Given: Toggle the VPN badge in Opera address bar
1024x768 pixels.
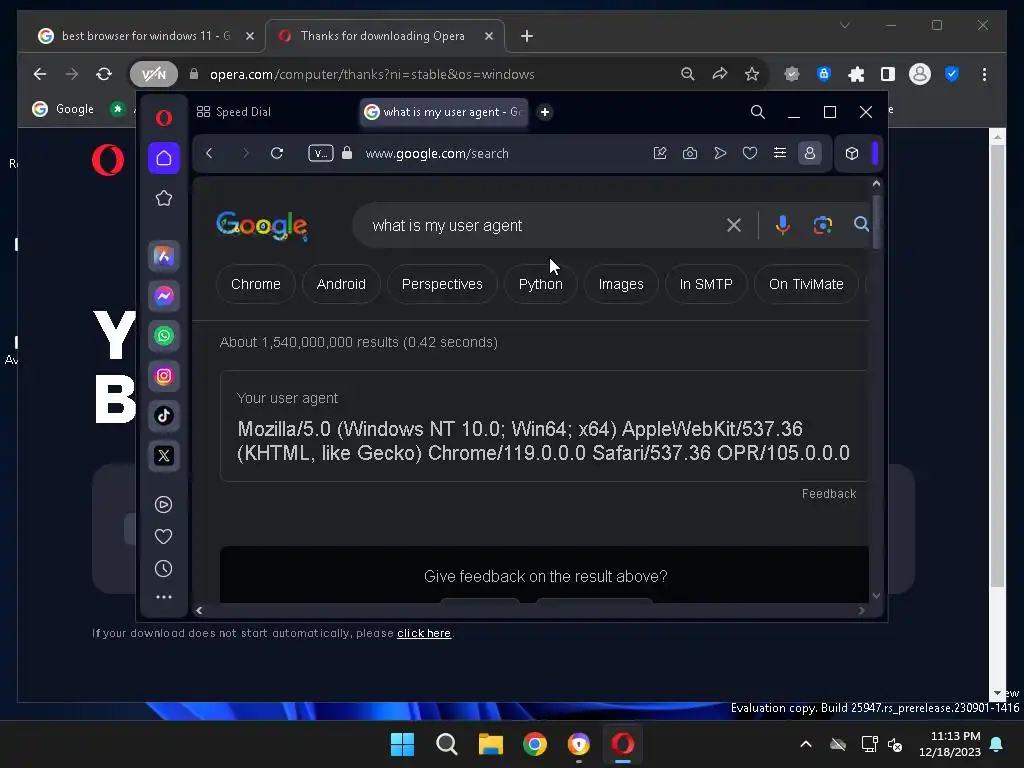Looking at the screenshot, I should point(321,153).
